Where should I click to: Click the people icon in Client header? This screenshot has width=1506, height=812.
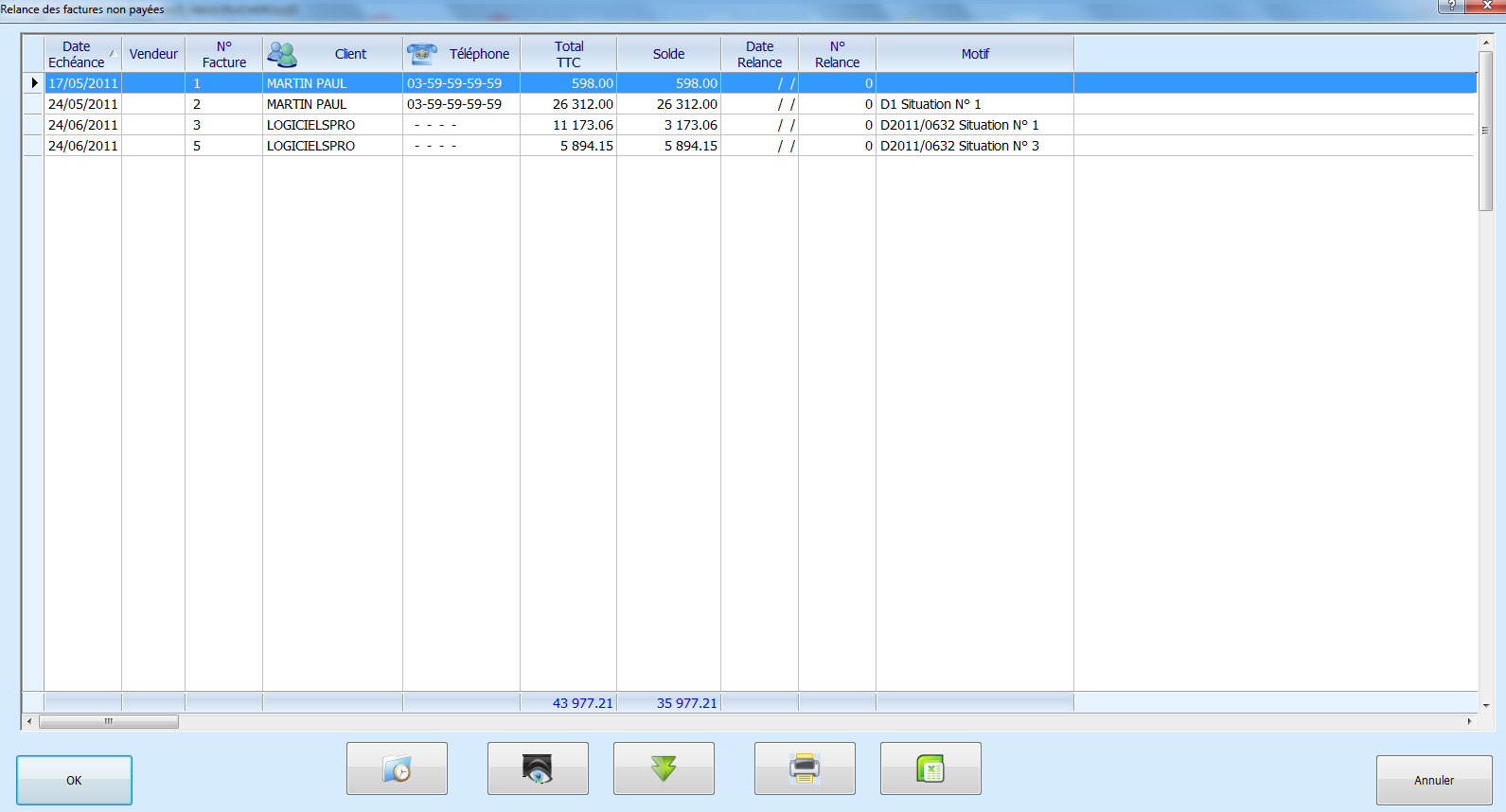(282, 54)
